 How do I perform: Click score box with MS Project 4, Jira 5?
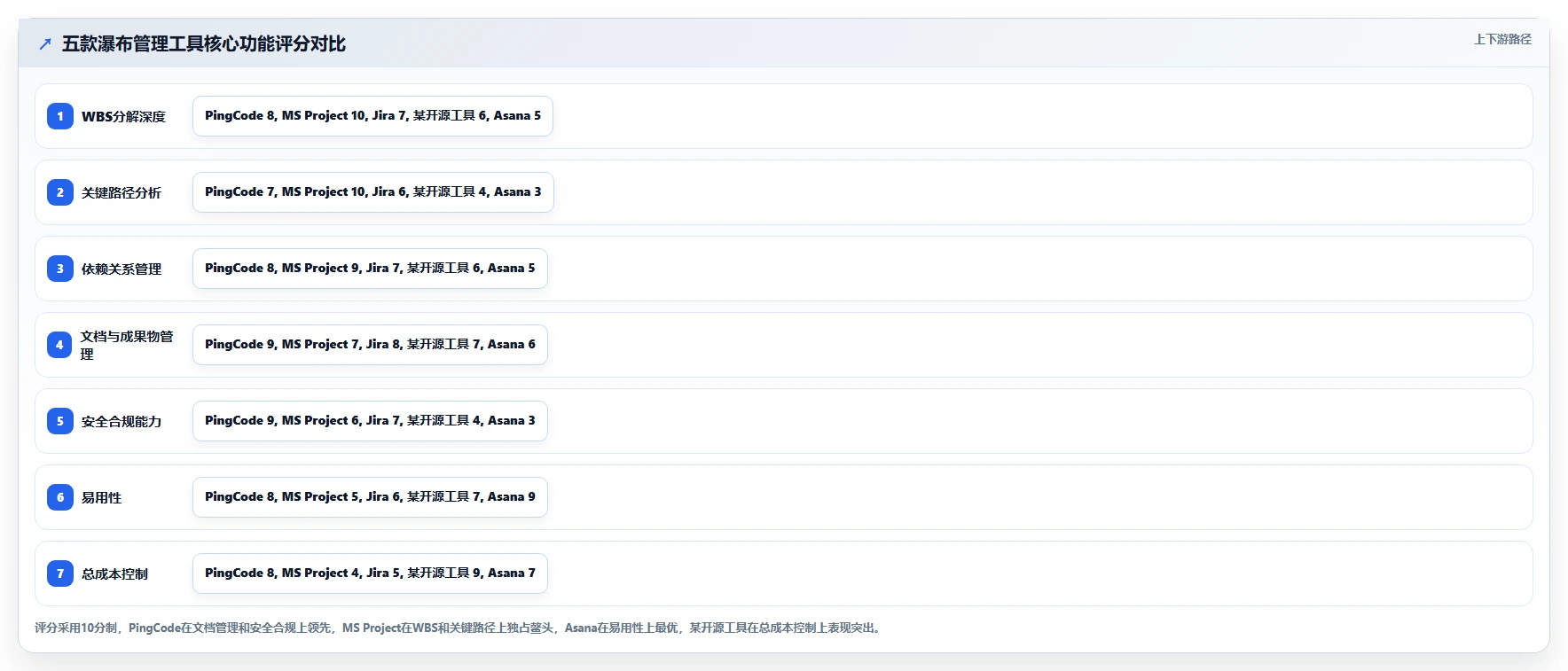coord(370,573)
